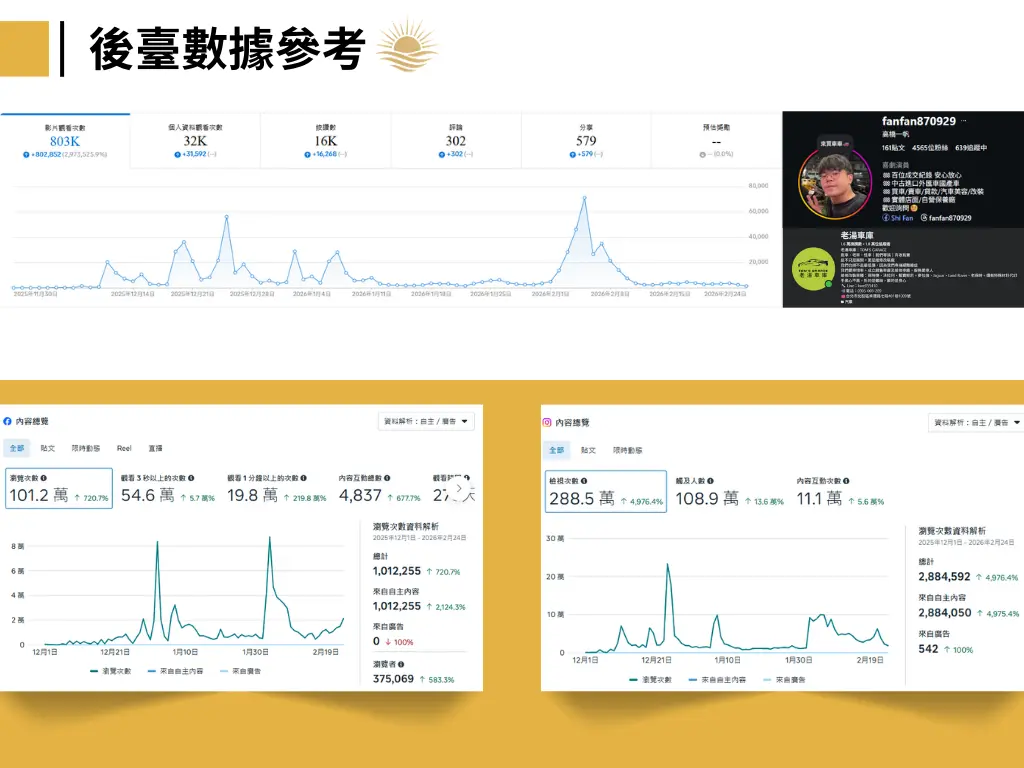Select the 個人資料觀看次數 32K metric
Screen dimensions: 1024x768
pyautogui.click(x=195, y=140)
